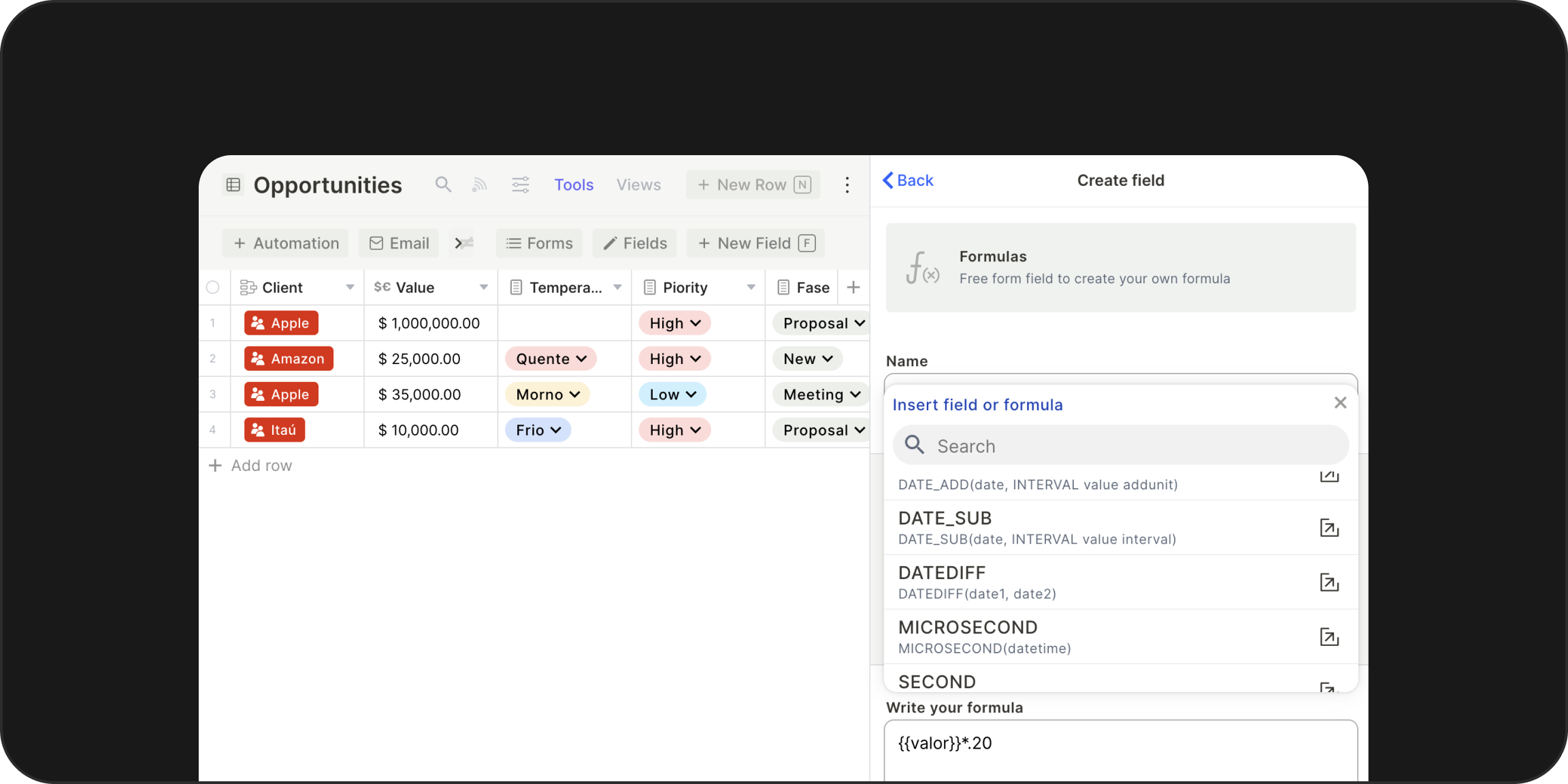Viewport: 1568px width, 784px height.
Task: Open the Client column dropdown arrow
Action: pos(350,287)
